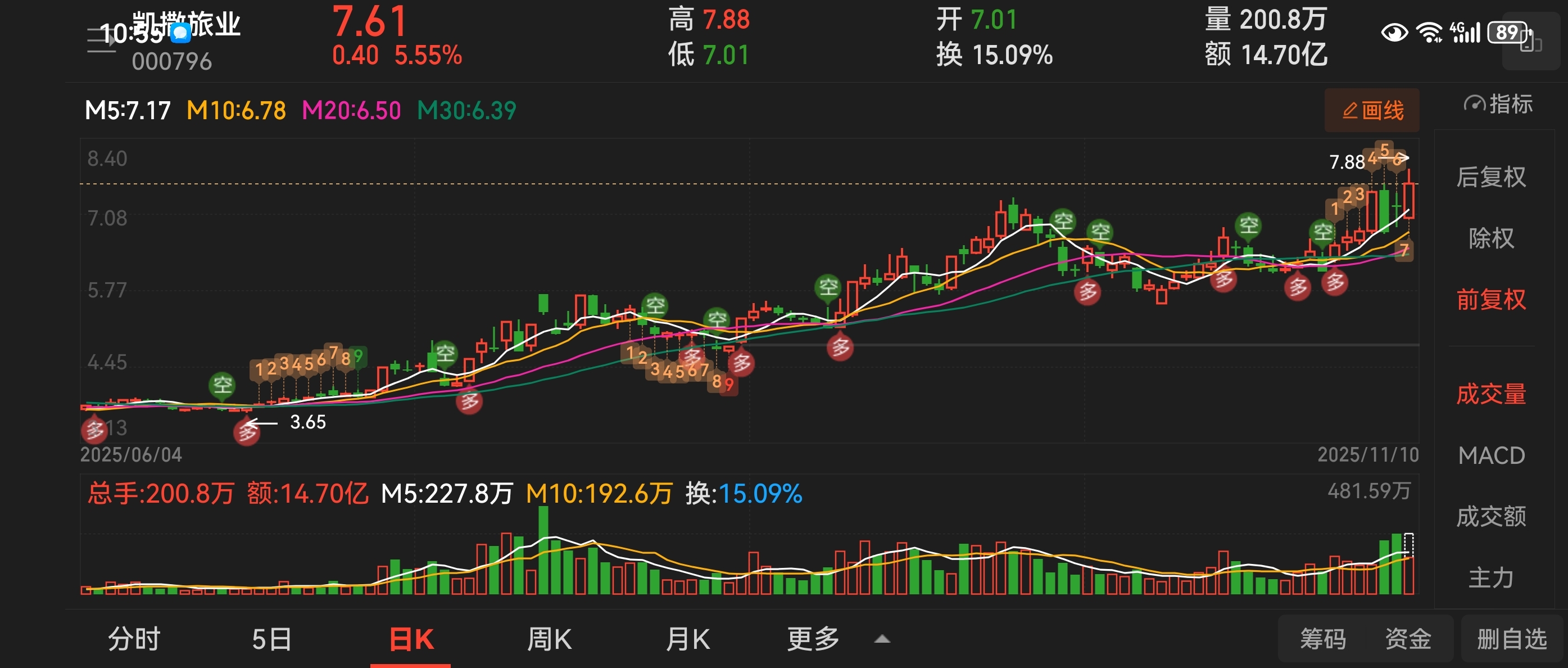Switch to the 周K tab

point(549,639)
